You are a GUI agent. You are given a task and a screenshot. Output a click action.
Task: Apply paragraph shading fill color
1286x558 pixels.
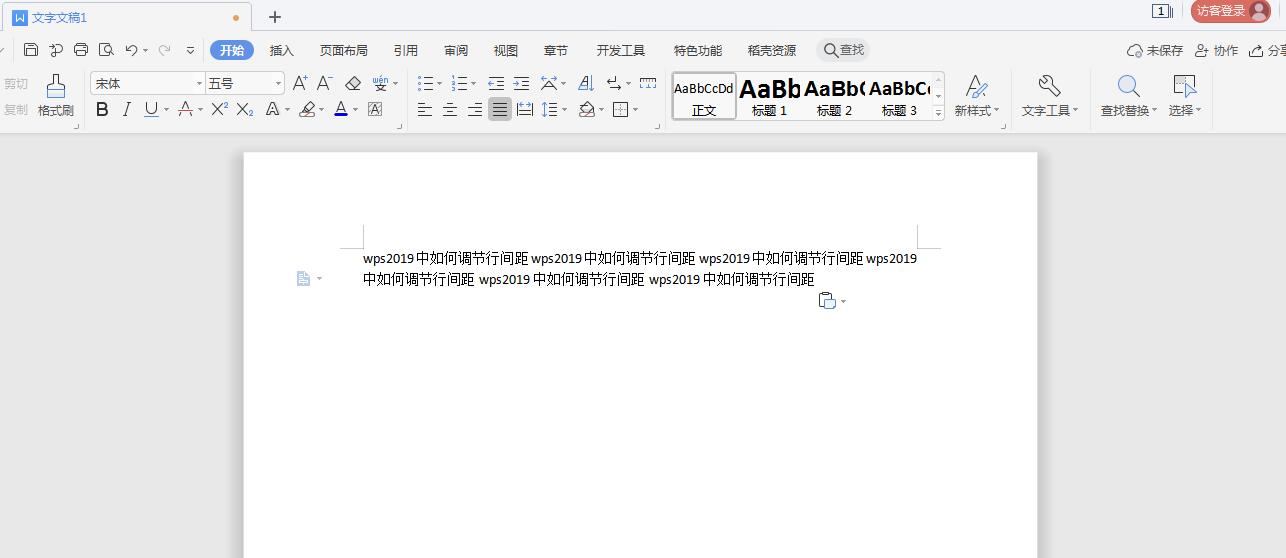point(587,109)
